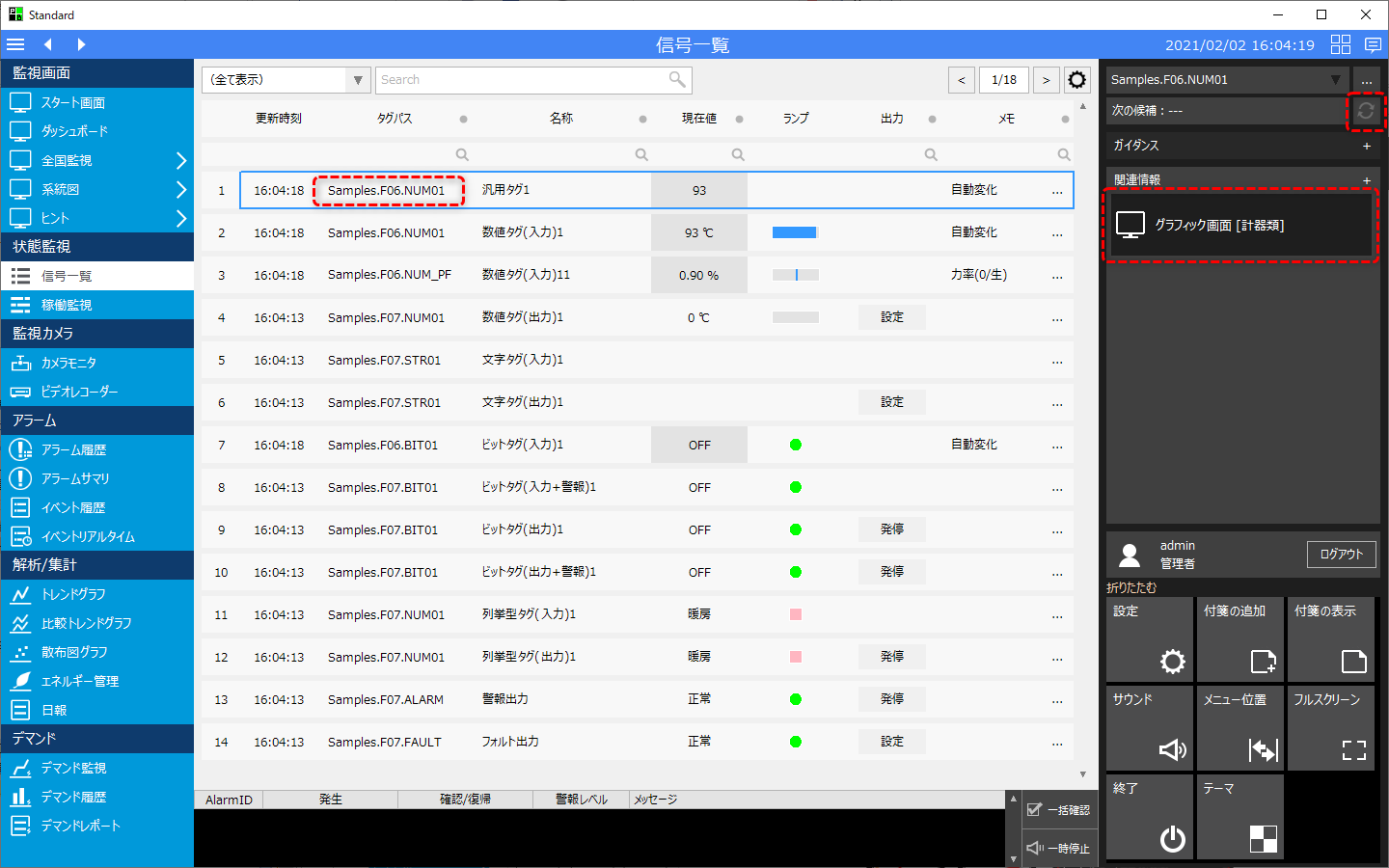
Task: Click the blue lamp bar in row 2
Action: [x=795, y=232]
